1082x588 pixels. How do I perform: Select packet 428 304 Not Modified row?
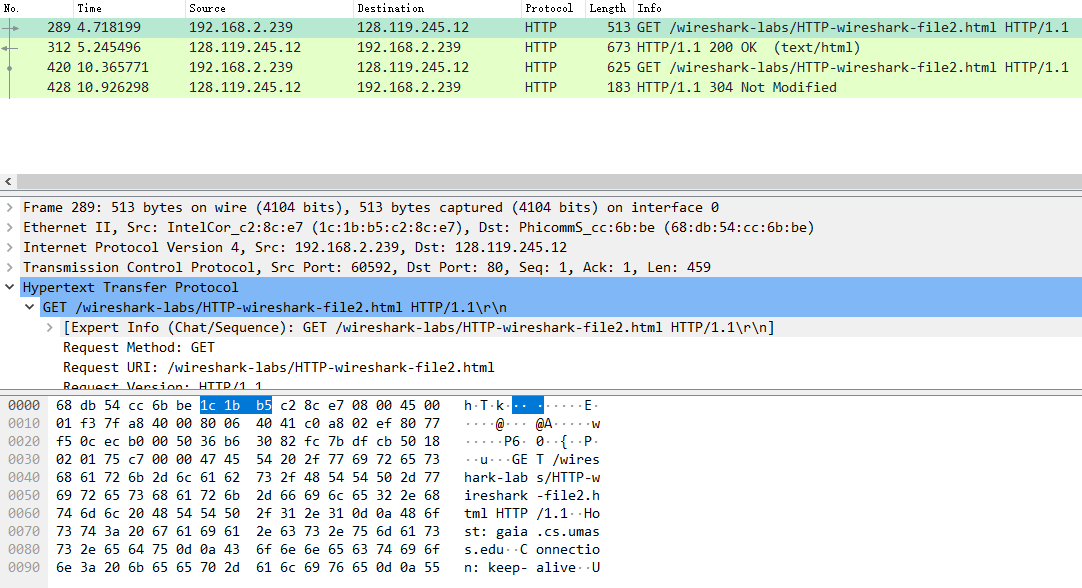(541, 88)
